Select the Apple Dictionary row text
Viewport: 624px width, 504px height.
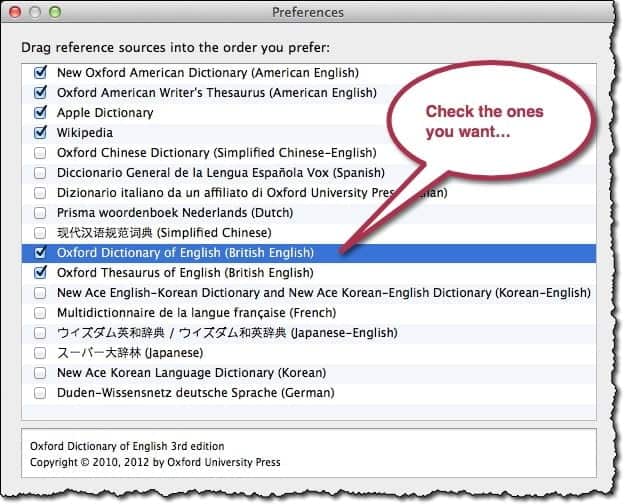tap(105, 113)
